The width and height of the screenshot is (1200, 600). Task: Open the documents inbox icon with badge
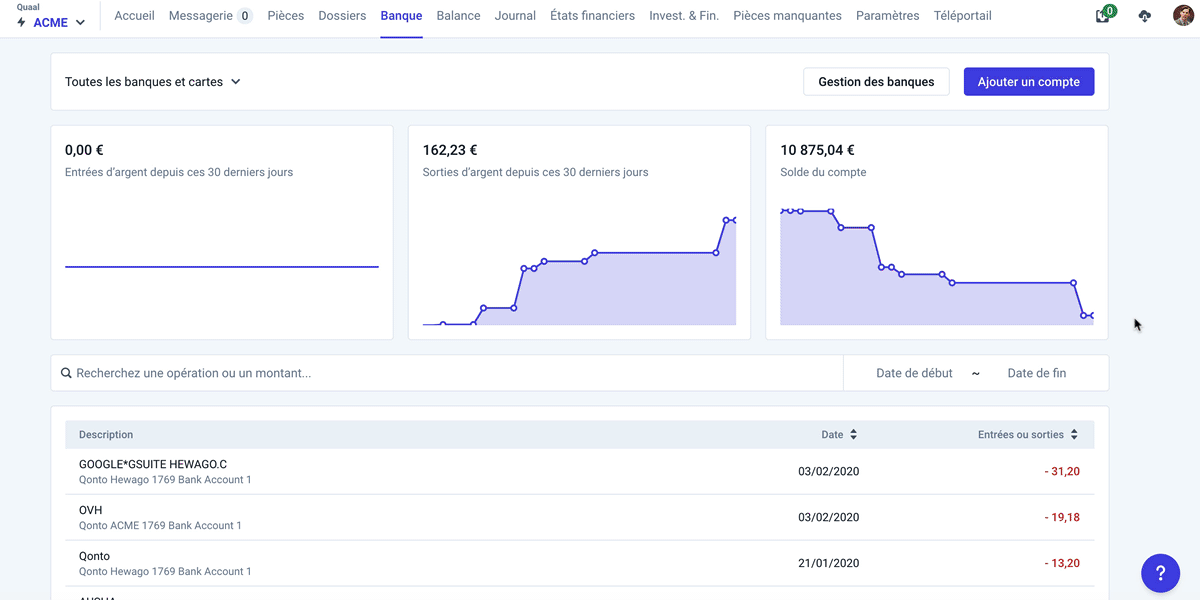1104,15
